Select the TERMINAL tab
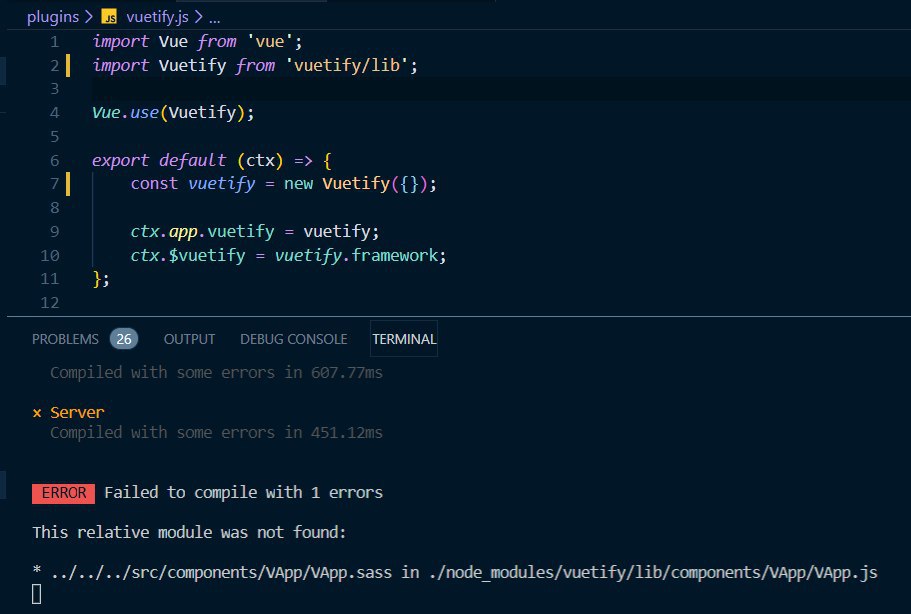This screenshot has width=911, height=614. point(404,339)
